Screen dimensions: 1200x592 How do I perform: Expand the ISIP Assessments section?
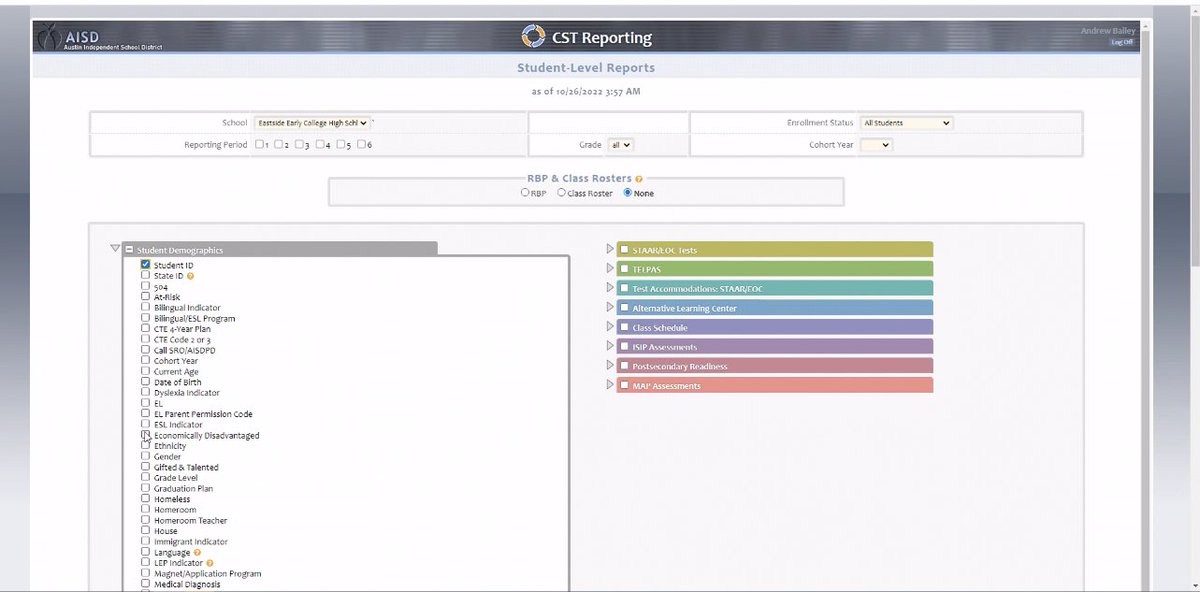tap(610, 346)
